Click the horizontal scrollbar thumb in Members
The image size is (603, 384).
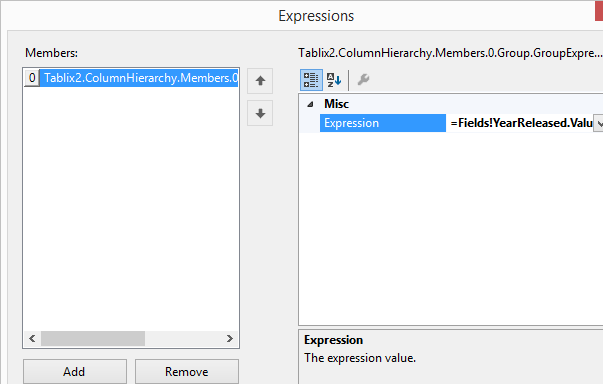pyautogui.click(x=93, y=339)
